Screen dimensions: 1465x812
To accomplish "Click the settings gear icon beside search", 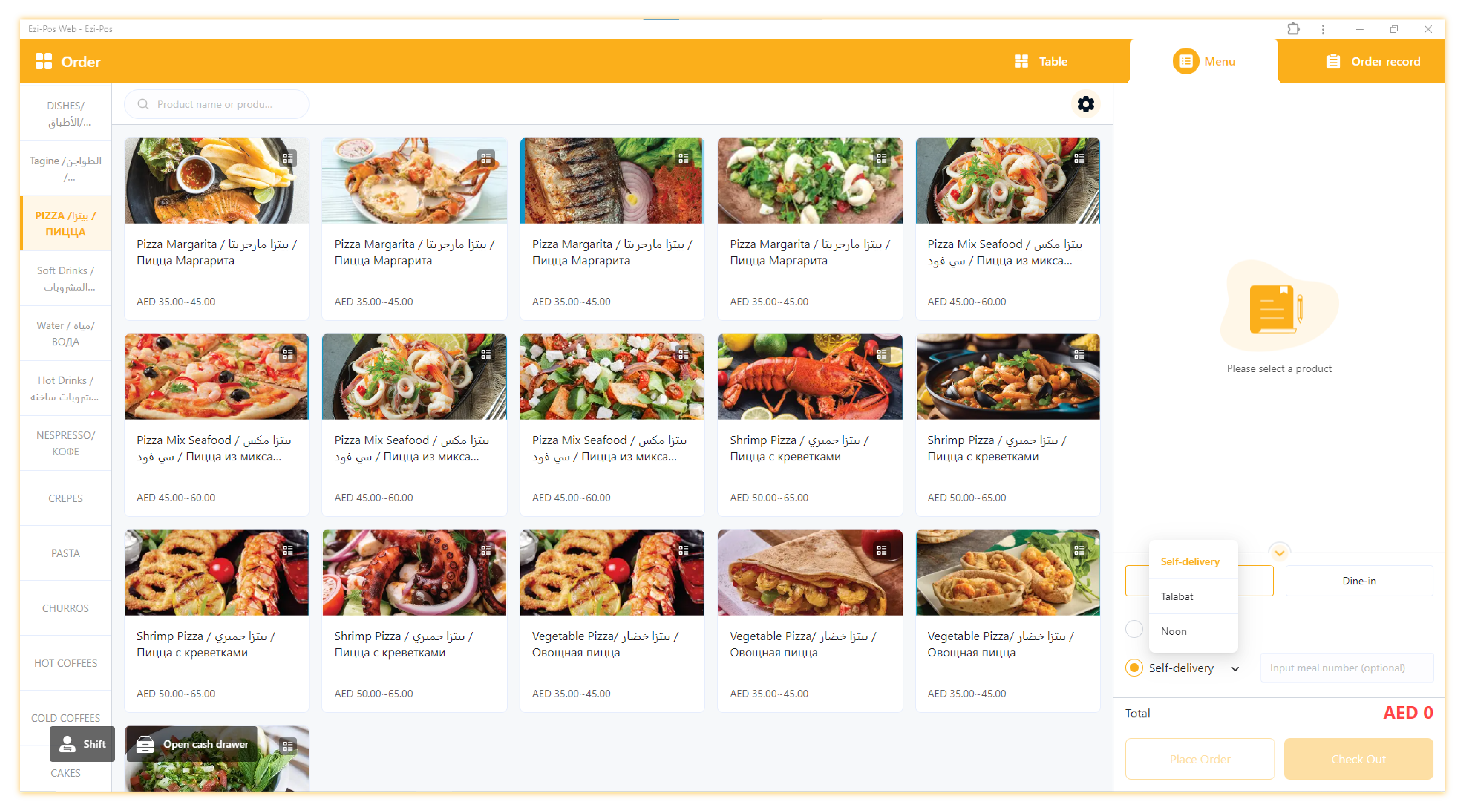I will (x=1085, y=104).
